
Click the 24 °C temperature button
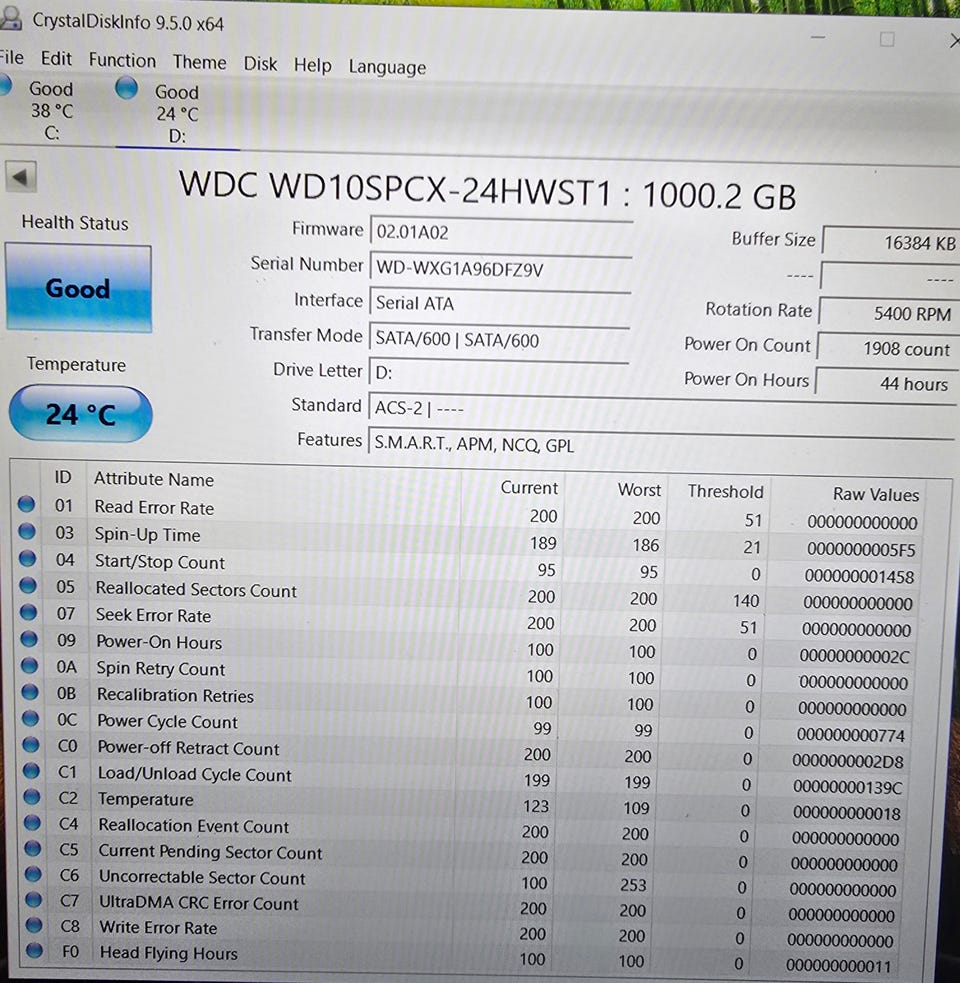80,414
